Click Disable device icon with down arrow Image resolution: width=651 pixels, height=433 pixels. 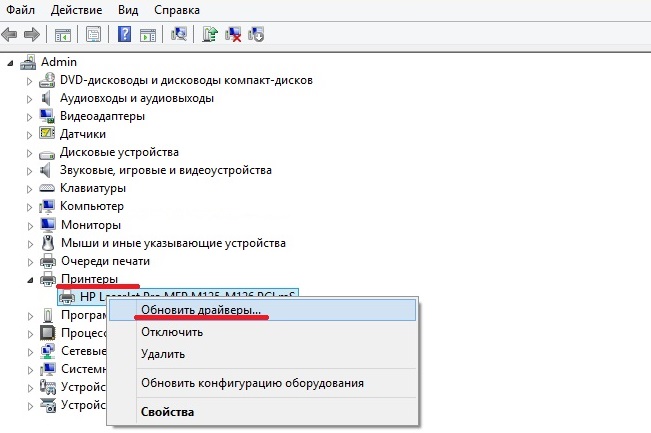pos(256,34)
